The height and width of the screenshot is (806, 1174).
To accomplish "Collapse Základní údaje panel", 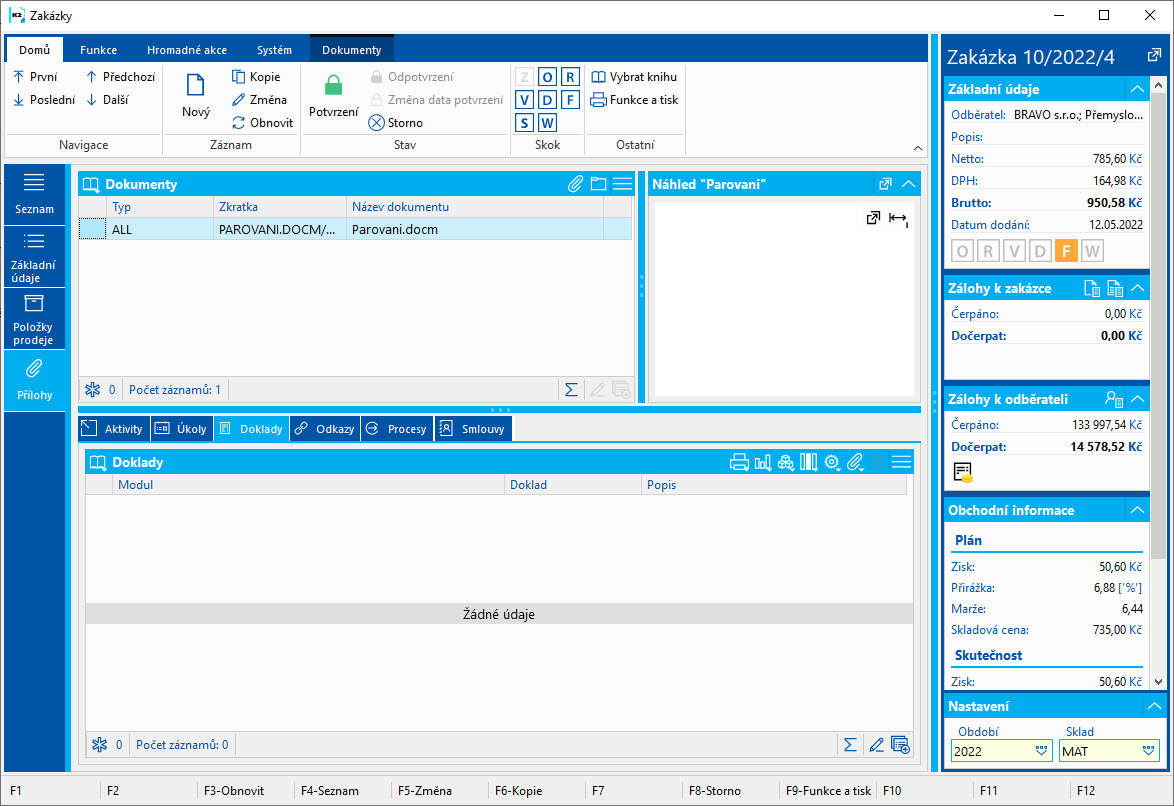I will click(x=1137, y=89).
